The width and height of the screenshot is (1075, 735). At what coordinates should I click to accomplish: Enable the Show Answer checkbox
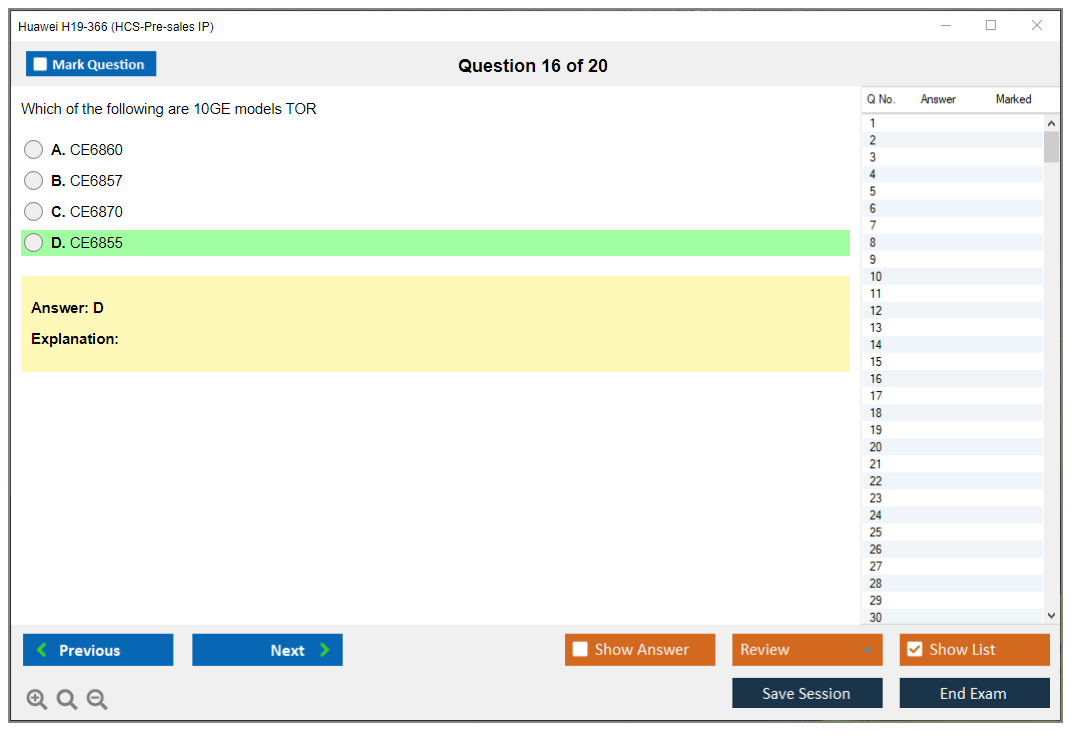581,650
